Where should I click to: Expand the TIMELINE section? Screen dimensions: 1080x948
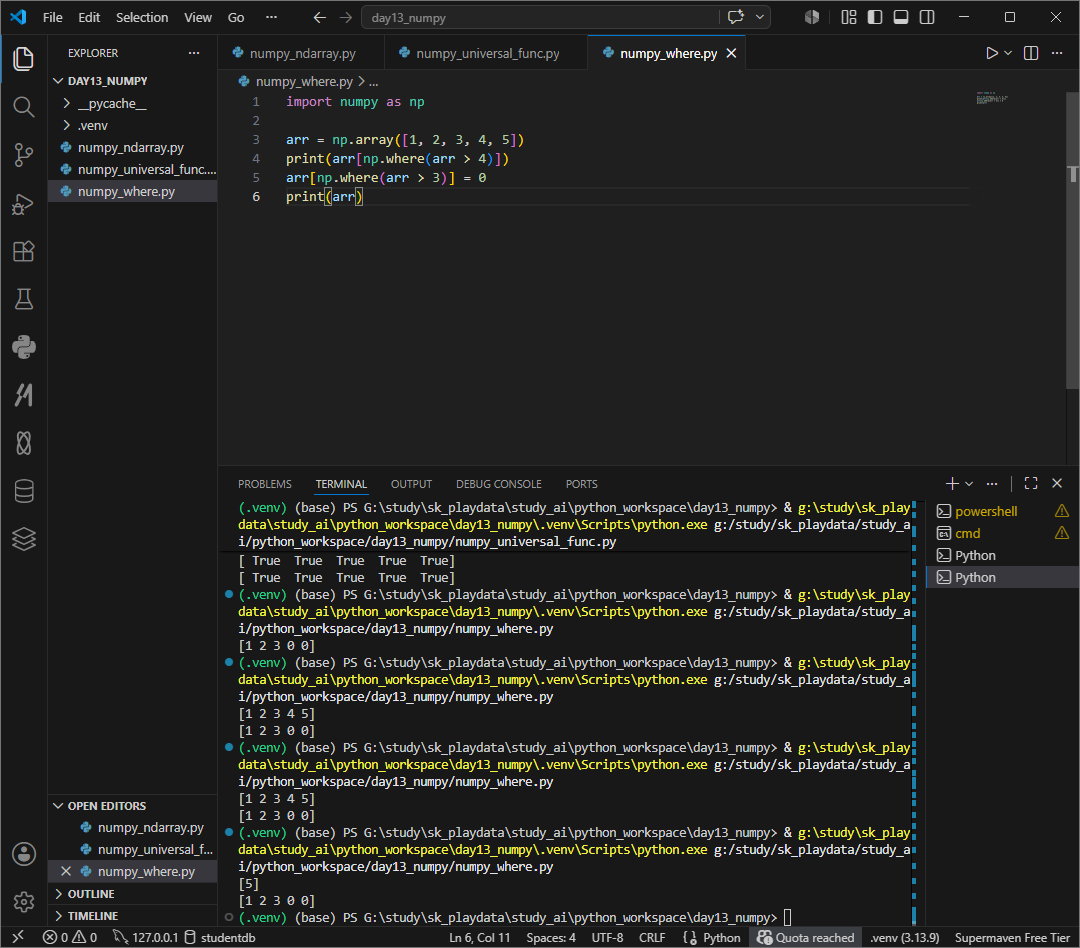[x=132, y=916]
